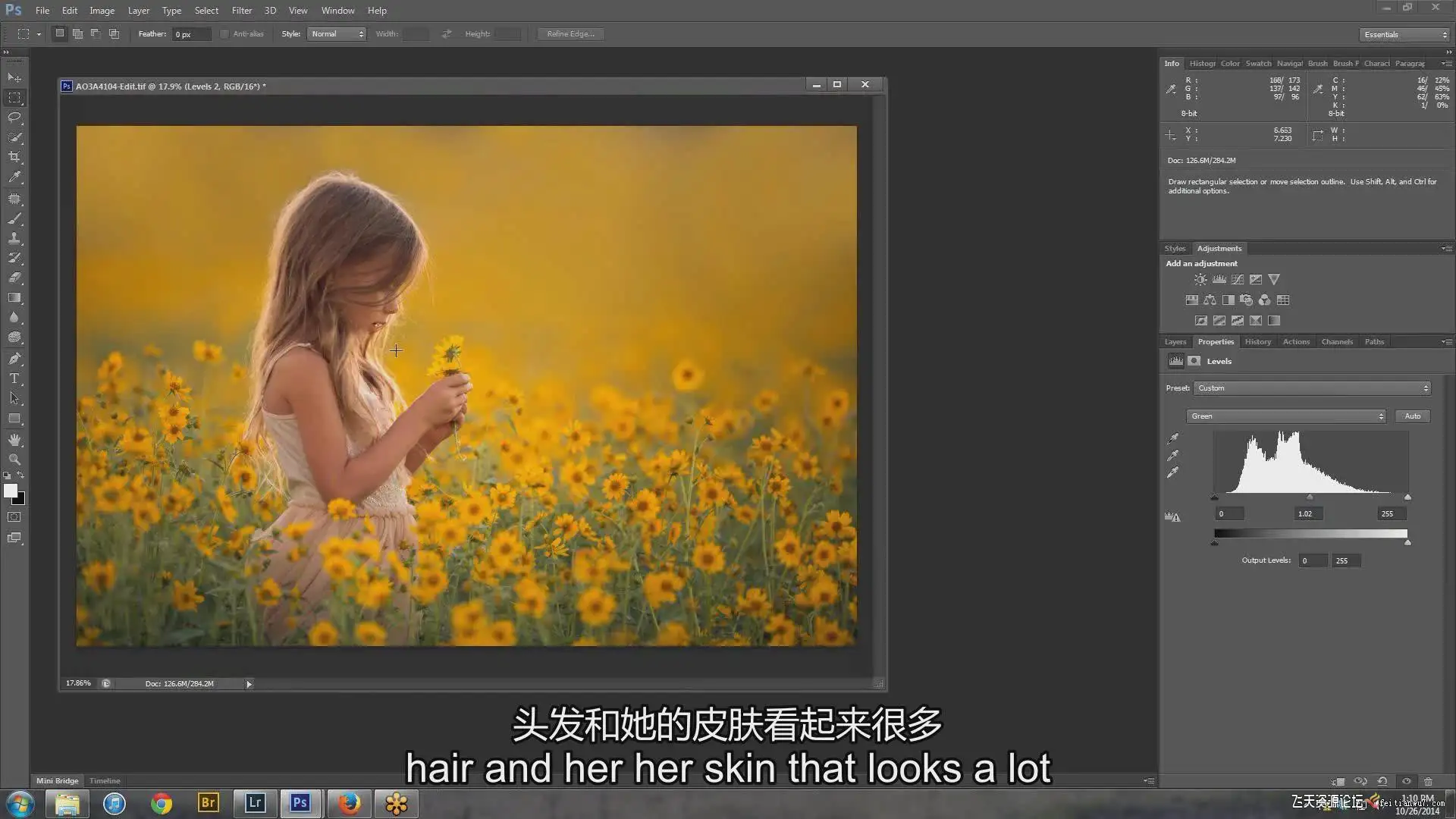The width and height of the screenshot is (1456, 819).
Task: Select the Dodge tool
Action: (14, 337)
